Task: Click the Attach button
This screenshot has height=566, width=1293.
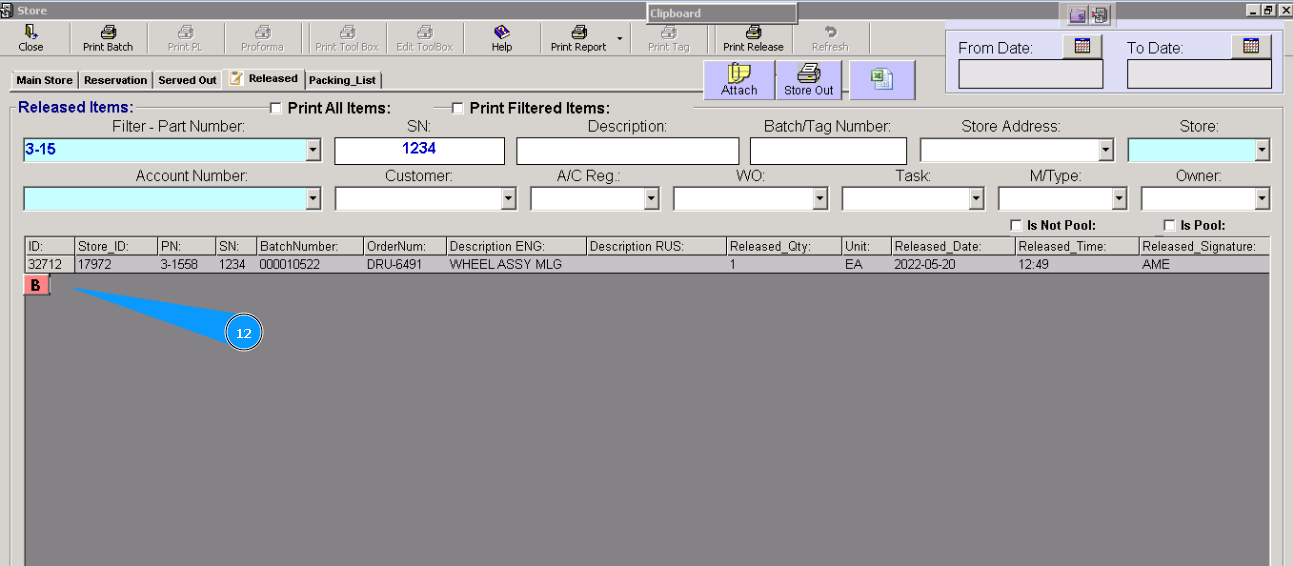Action: [739, 80]
